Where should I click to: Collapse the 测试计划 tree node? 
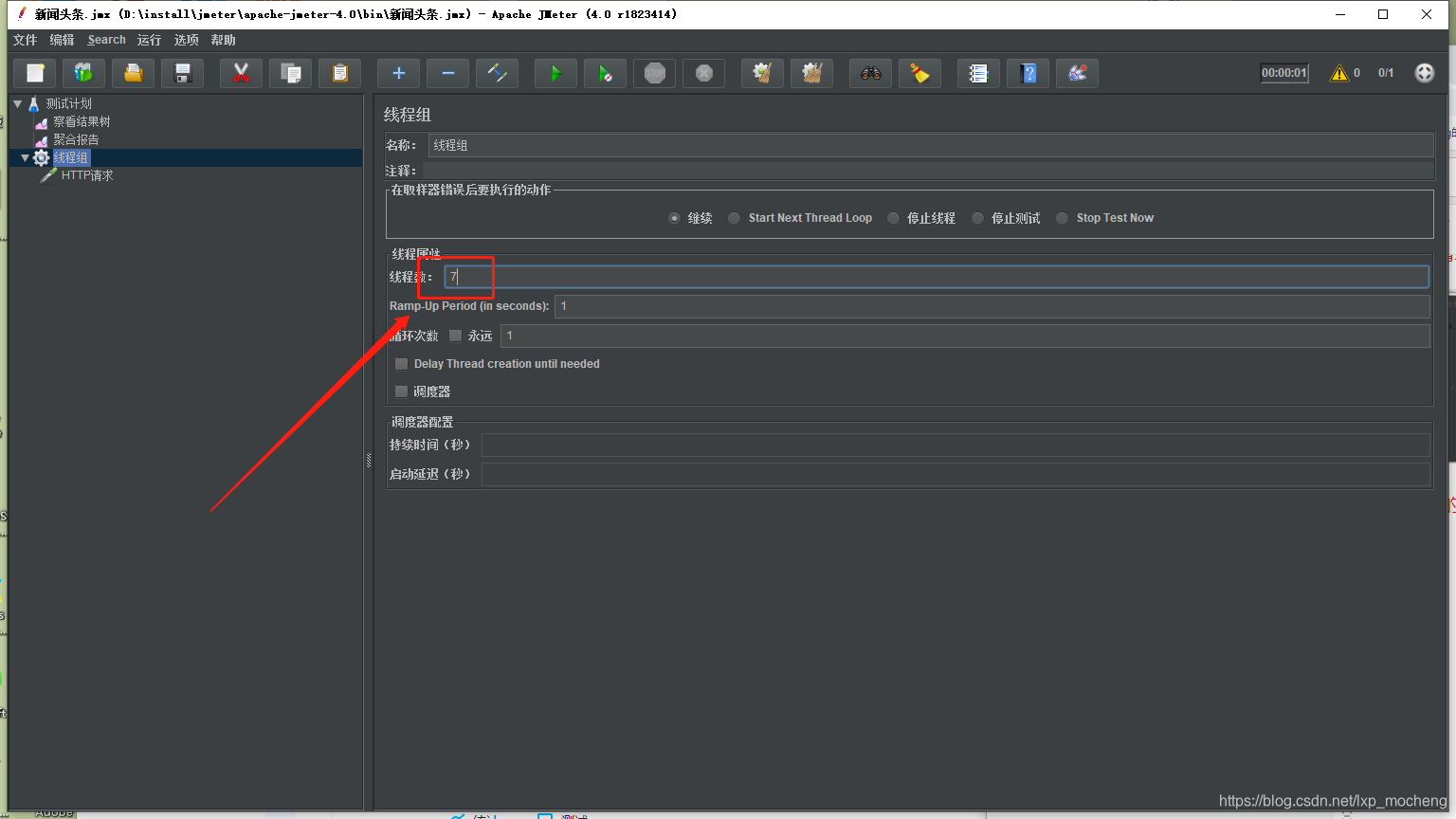[x=17, y=103]
